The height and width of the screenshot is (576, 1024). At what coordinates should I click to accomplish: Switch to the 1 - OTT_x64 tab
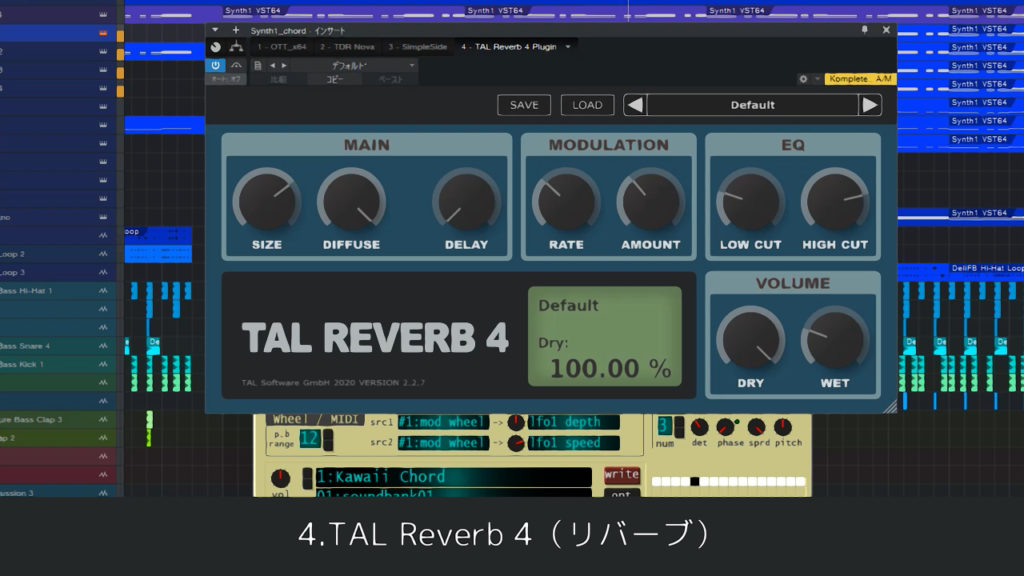[x=281, y=47]
